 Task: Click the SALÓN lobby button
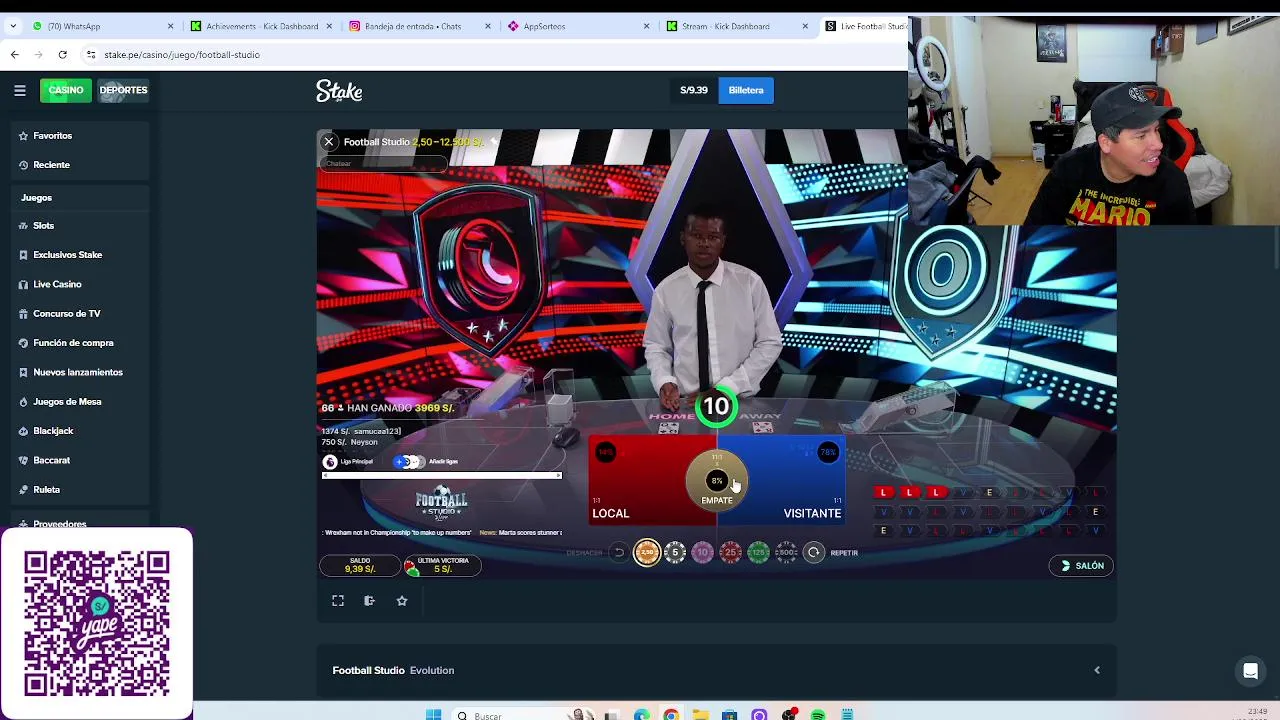(x=1081, y=566)
